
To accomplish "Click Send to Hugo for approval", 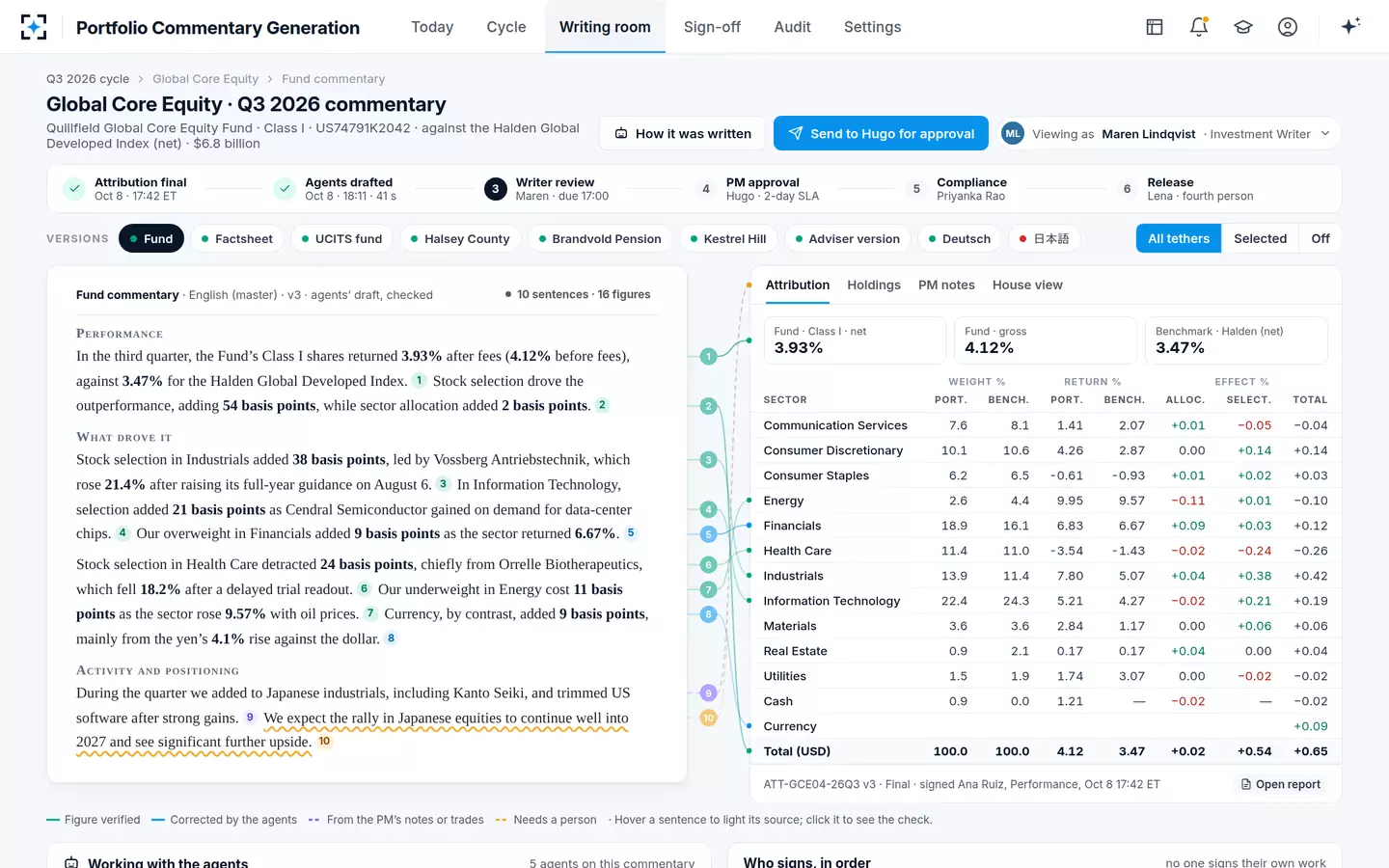I will pyautogui.click(x=881, y=133).
